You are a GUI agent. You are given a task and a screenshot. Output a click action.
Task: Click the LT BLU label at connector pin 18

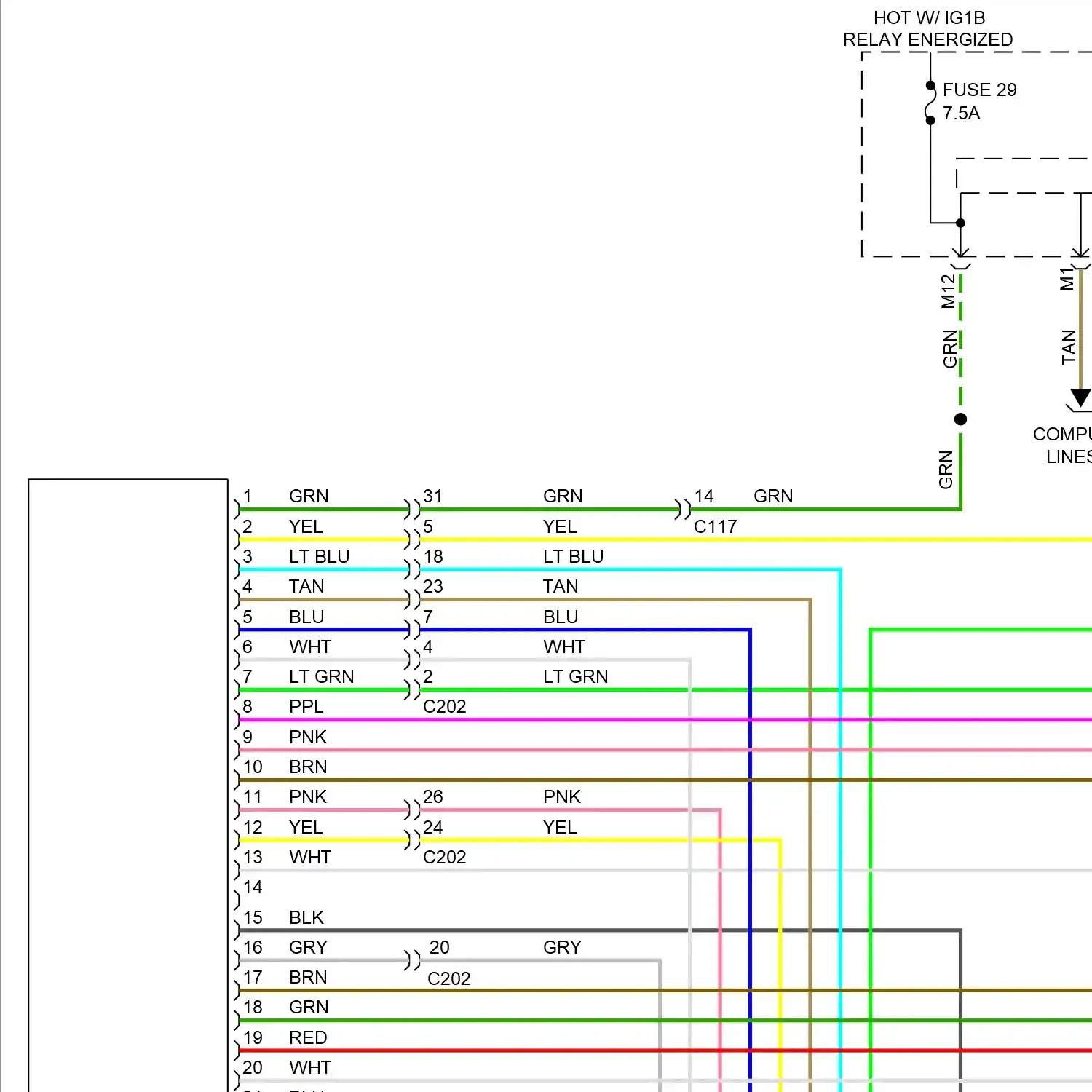click(x=573, y=556)
